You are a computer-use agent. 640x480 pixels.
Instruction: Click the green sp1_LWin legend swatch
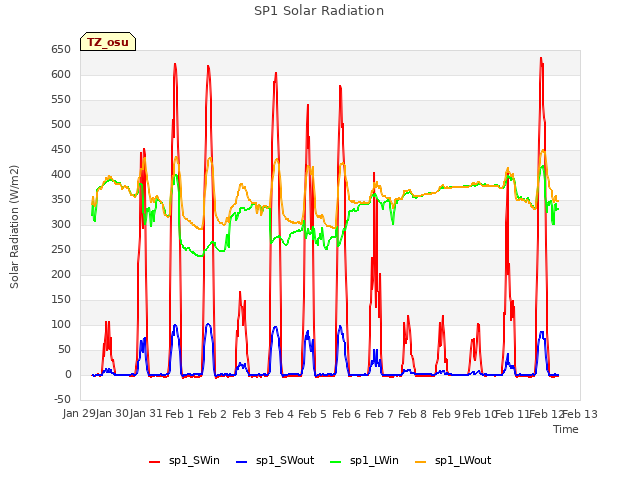[336, 462]
